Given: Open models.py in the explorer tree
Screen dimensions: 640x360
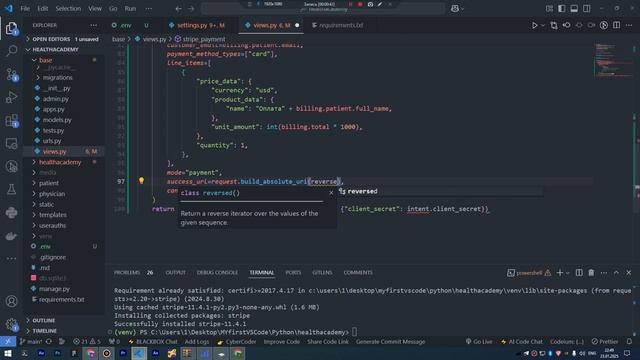Looking at the screenshot, I should coord(57,120).
